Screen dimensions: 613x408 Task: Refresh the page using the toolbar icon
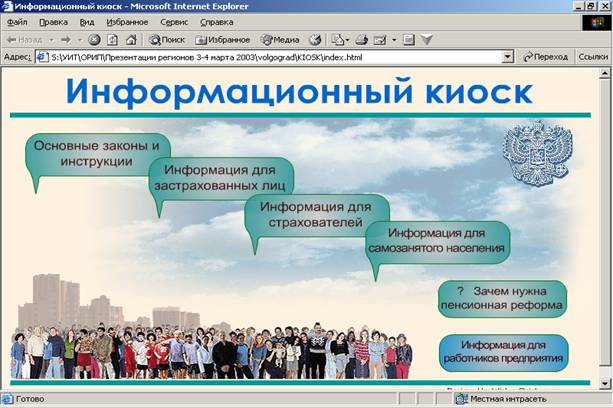coord(111,40)
